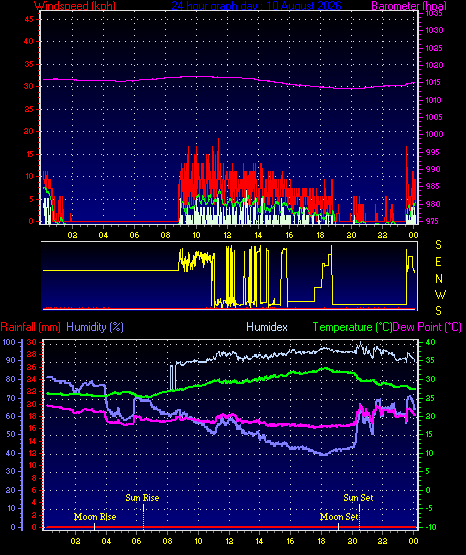Image resolution: width=466 pixels, height=555 pixels.
Task: Click the Temperature (°C) legend label
Action: click(x=352, y=327)
